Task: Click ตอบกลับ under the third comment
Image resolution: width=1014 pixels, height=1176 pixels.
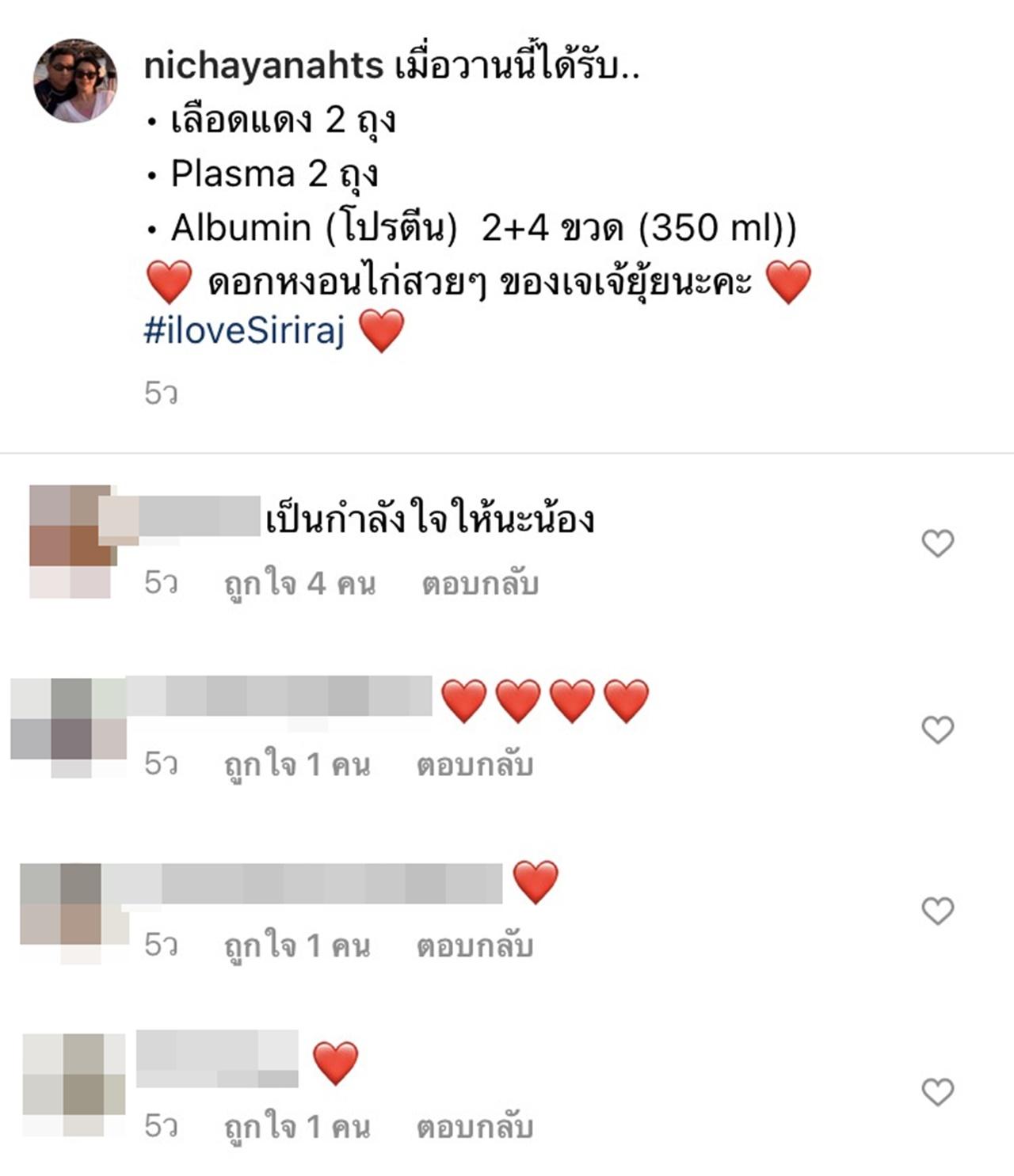Action: tap(475, 946)
